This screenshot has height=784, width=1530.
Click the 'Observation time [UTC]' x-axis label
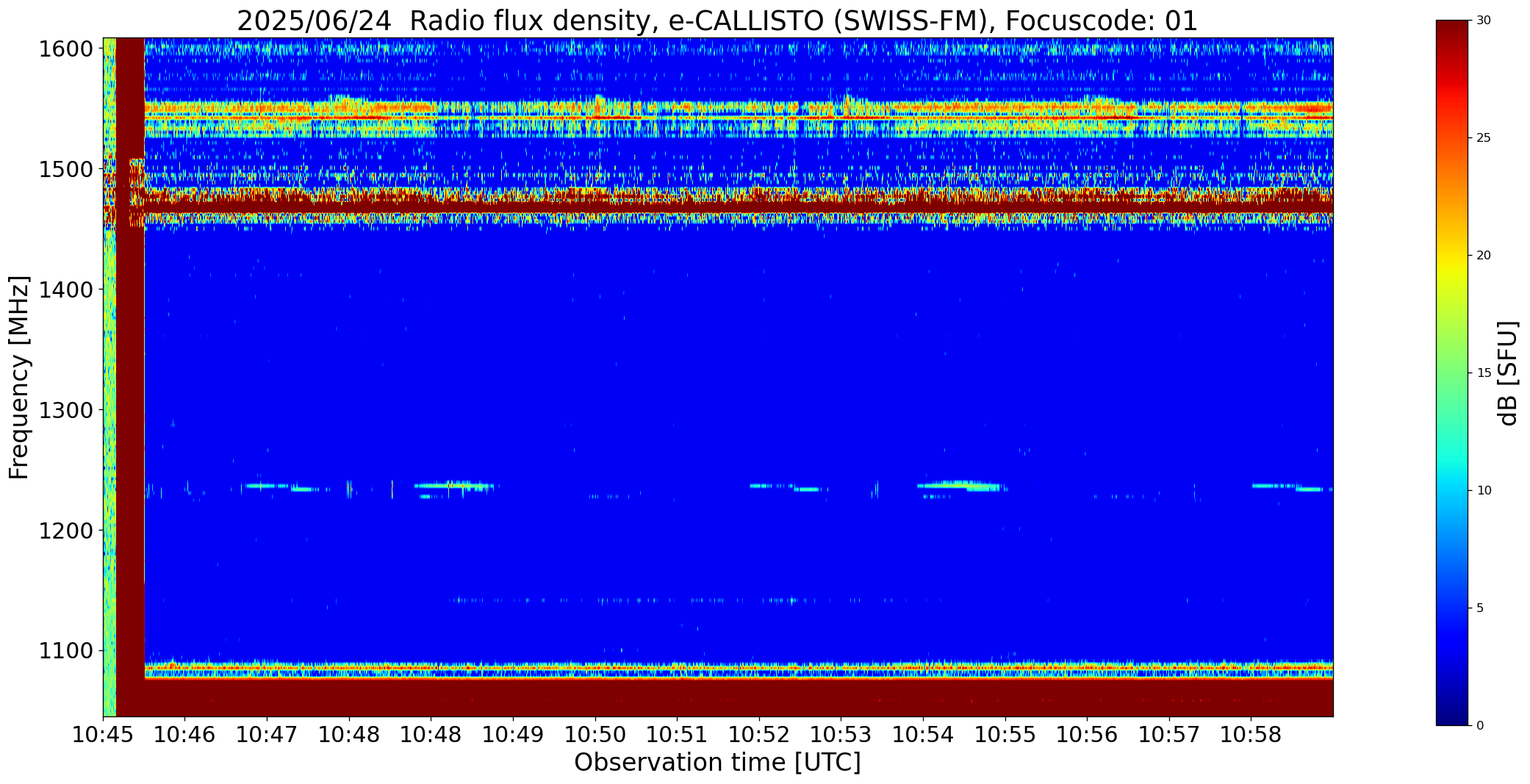pos(717,762)
